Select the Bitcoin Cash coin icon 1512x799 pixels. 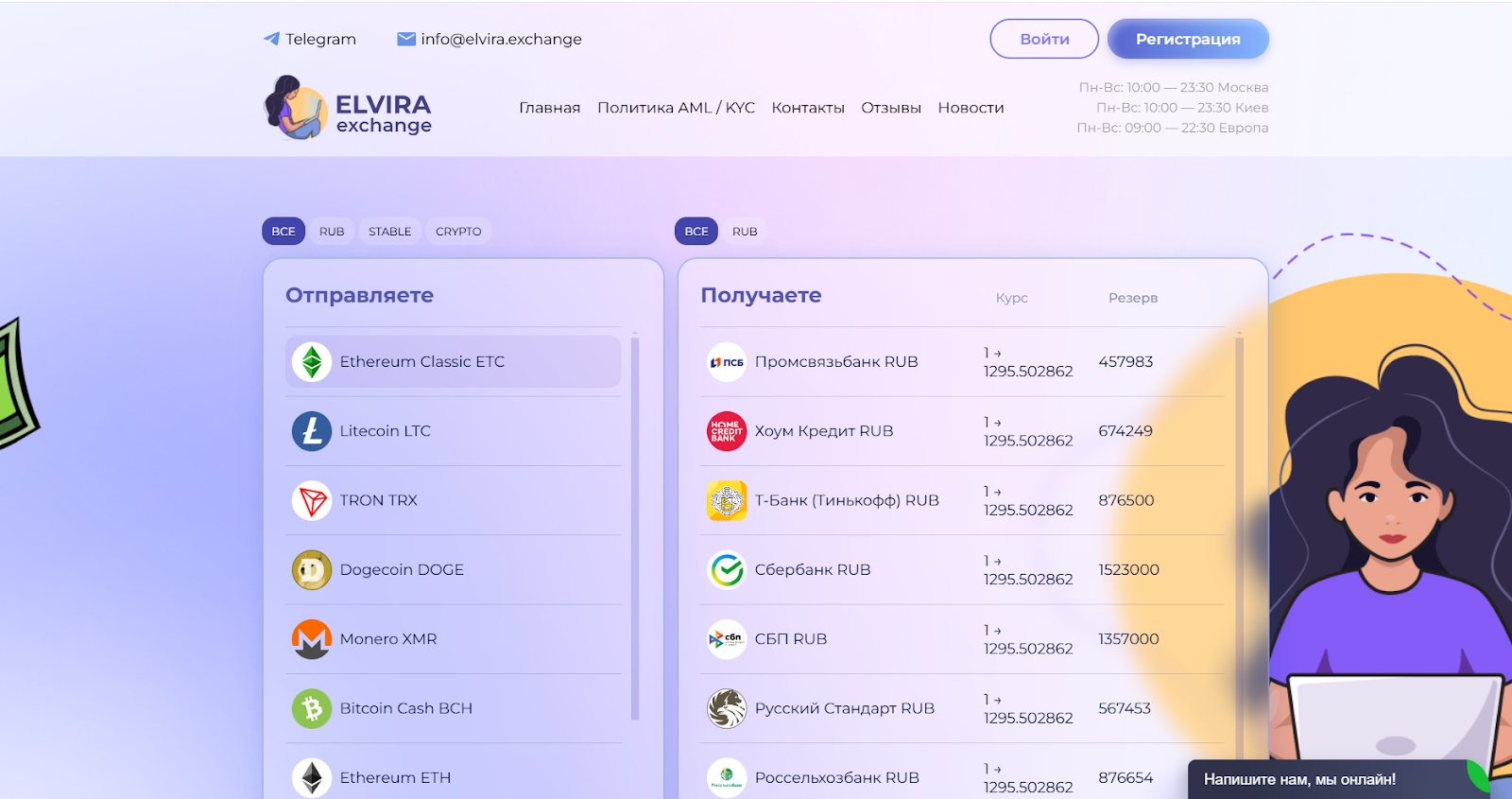click(312, 708)
